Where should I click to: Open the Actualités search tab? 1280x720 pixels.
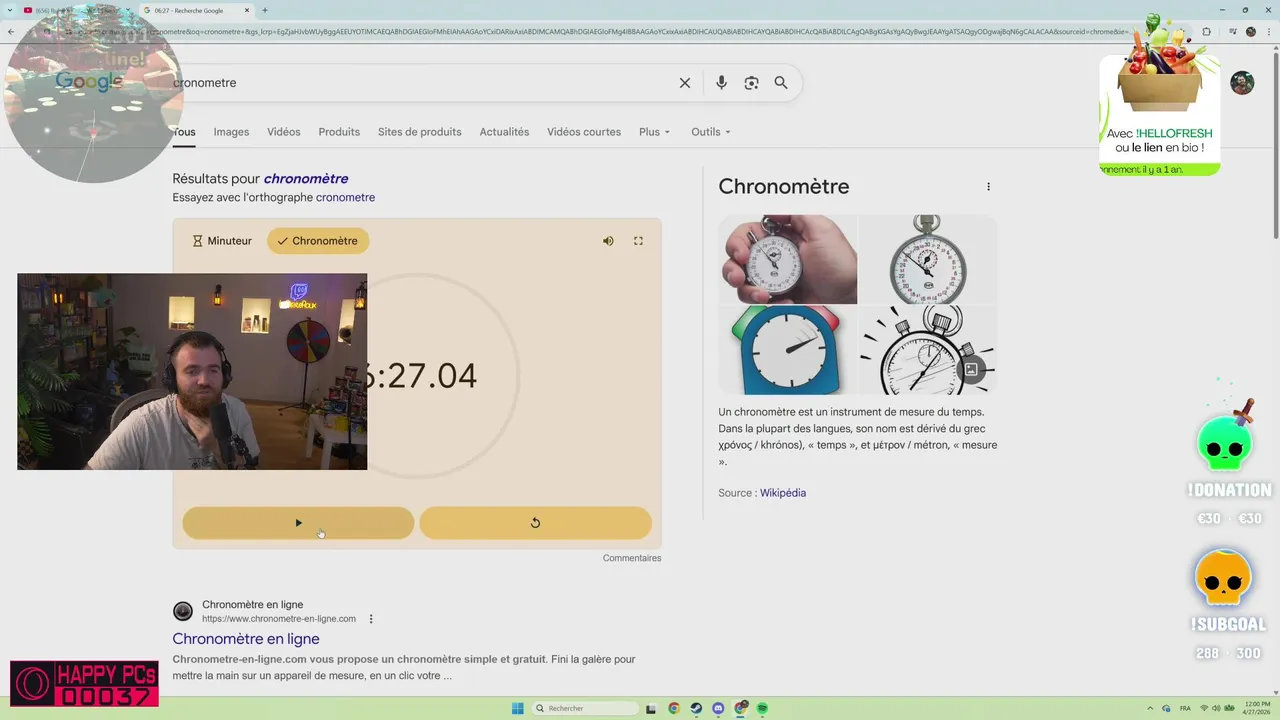click(504, 132)
